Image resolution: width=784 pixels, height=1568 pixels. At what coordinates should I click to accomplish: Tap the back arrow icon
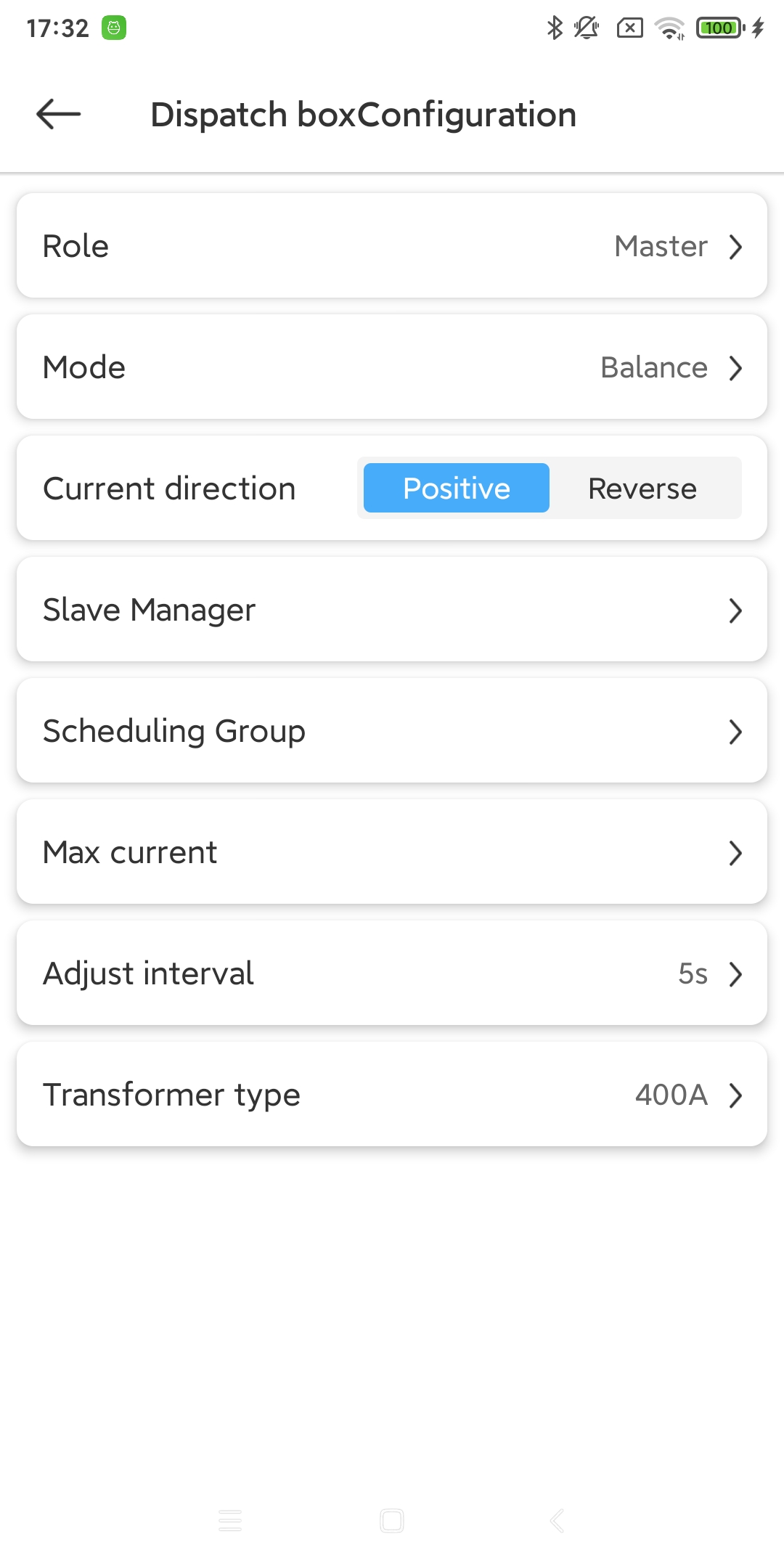[x=58, y=114]
